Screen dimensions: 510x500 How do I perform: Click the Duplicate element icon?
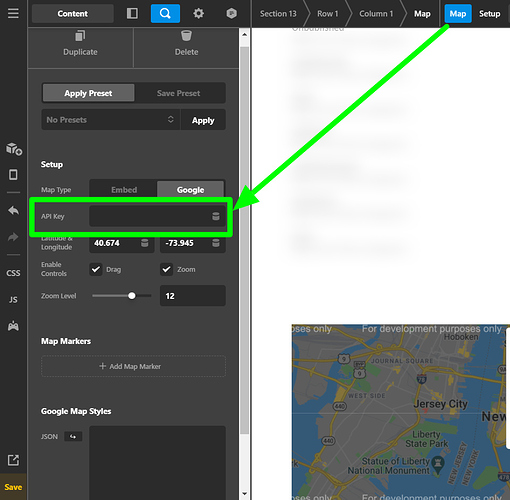point(80,36)
